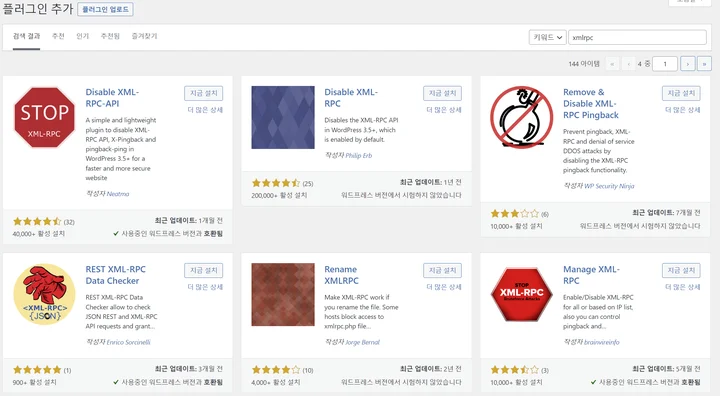The image size is (720, 396).
Task: Click 40,000+ 활성 설치 text
Action: [x=39, y=234]
